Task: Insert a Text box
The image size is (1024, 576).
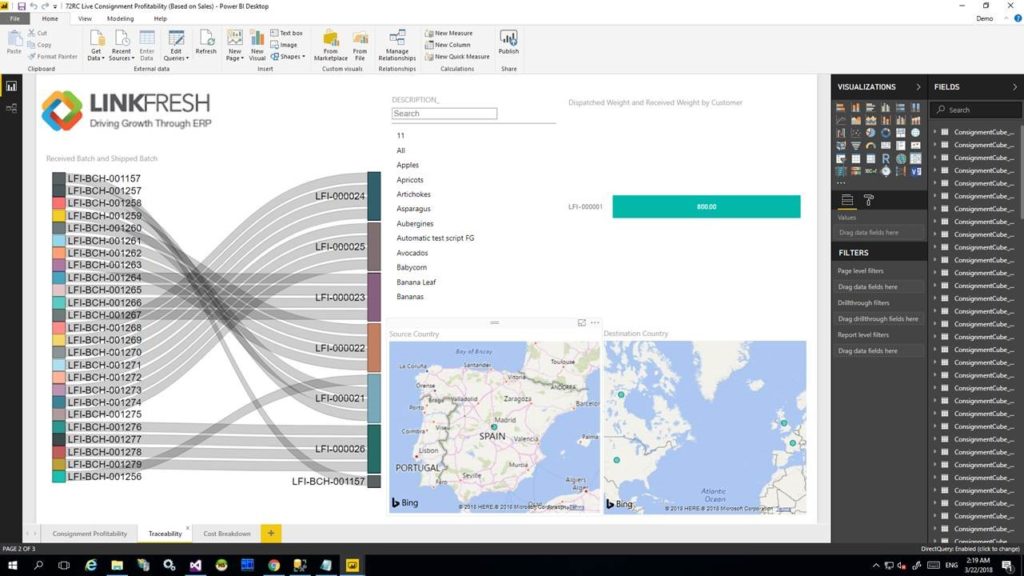Action: click(x=287, y=33)
